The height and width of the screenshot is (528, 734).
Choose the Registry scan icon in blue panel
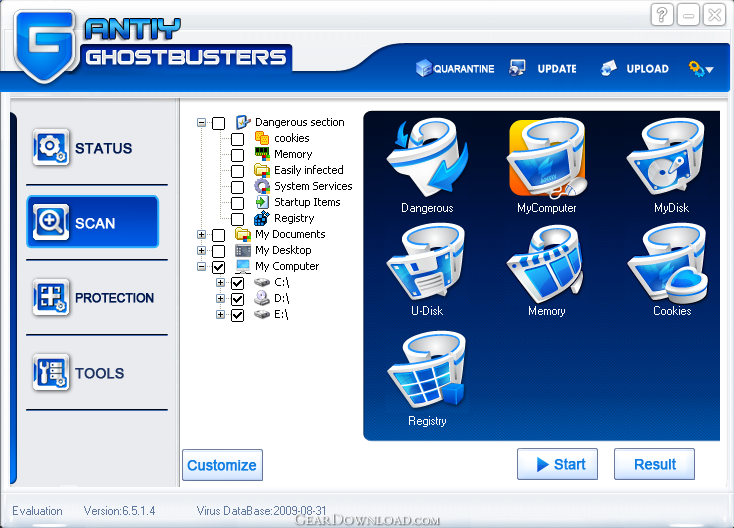point(427,370)
